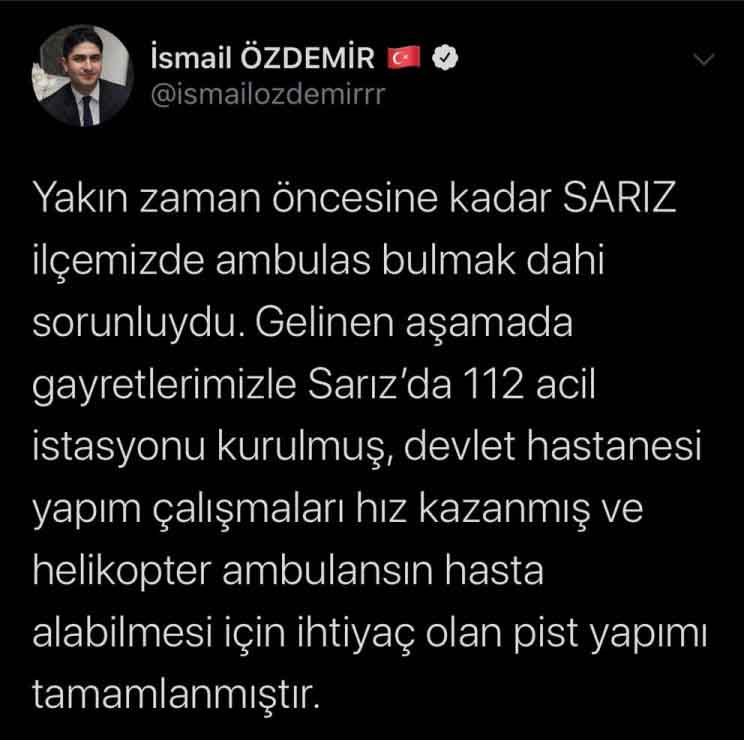Click 'devlet hastanesi' phrase in the tweet

(553, 446)
